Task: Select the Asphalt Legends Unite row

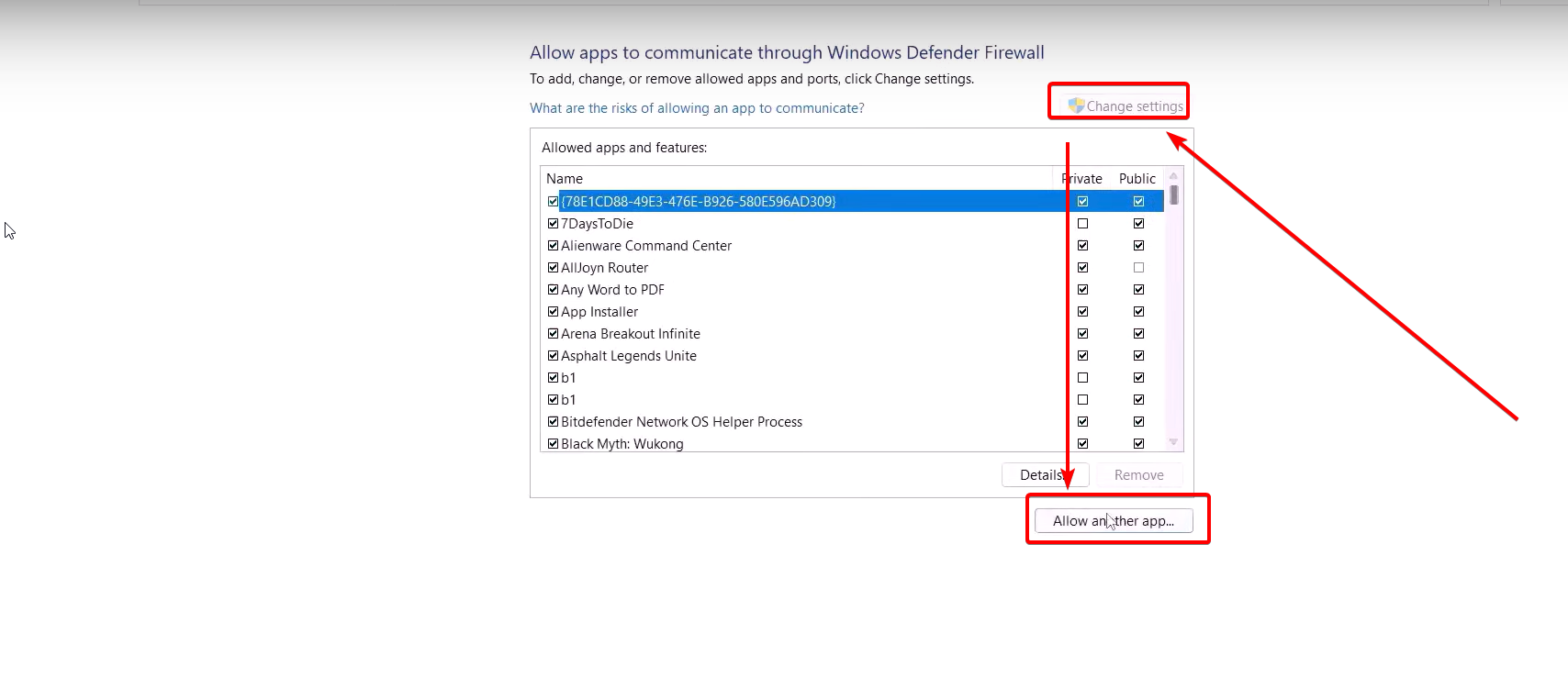Action: pos(853,356)
